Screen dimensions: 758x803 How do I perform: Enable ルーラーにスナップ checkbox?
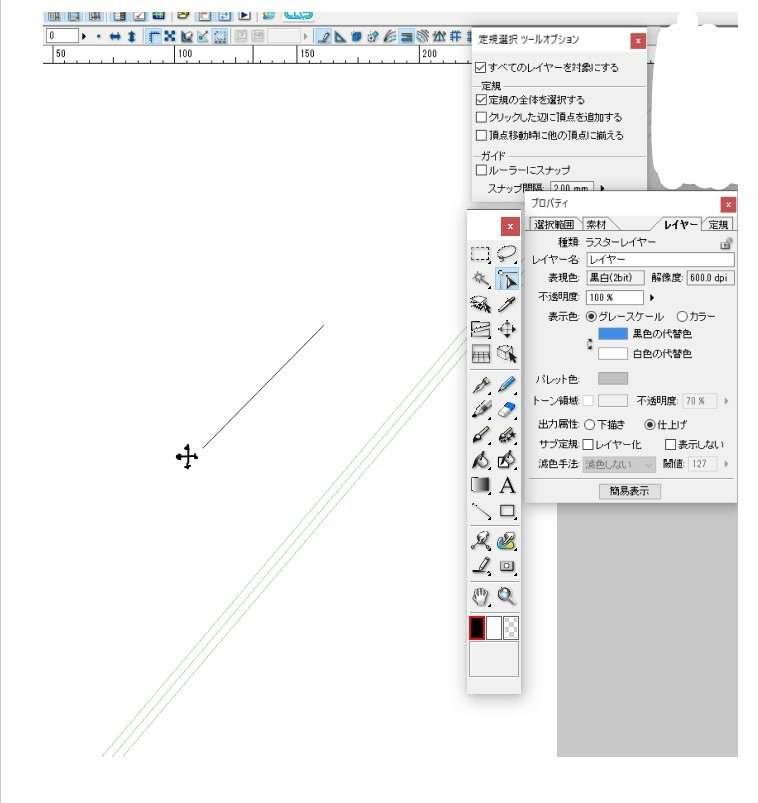(481, 170)
